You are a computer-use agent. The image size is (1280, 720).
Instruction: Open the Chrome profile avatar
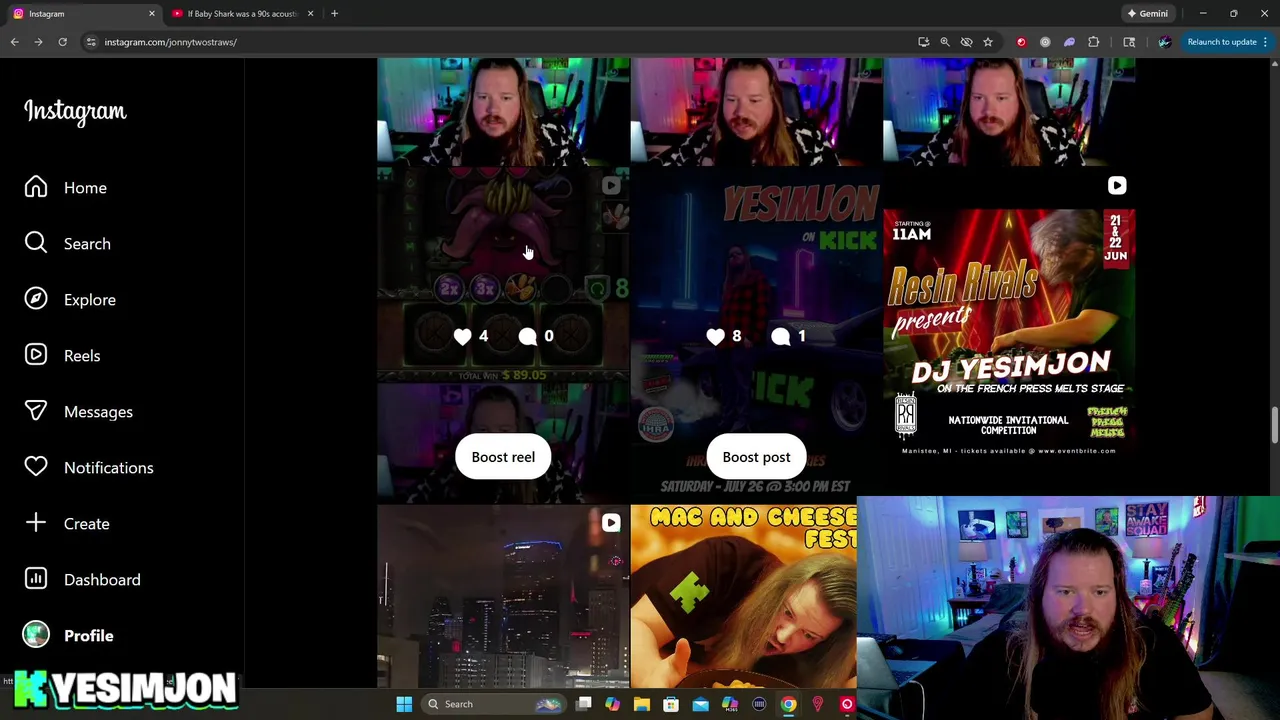[x=1164, y=42]
